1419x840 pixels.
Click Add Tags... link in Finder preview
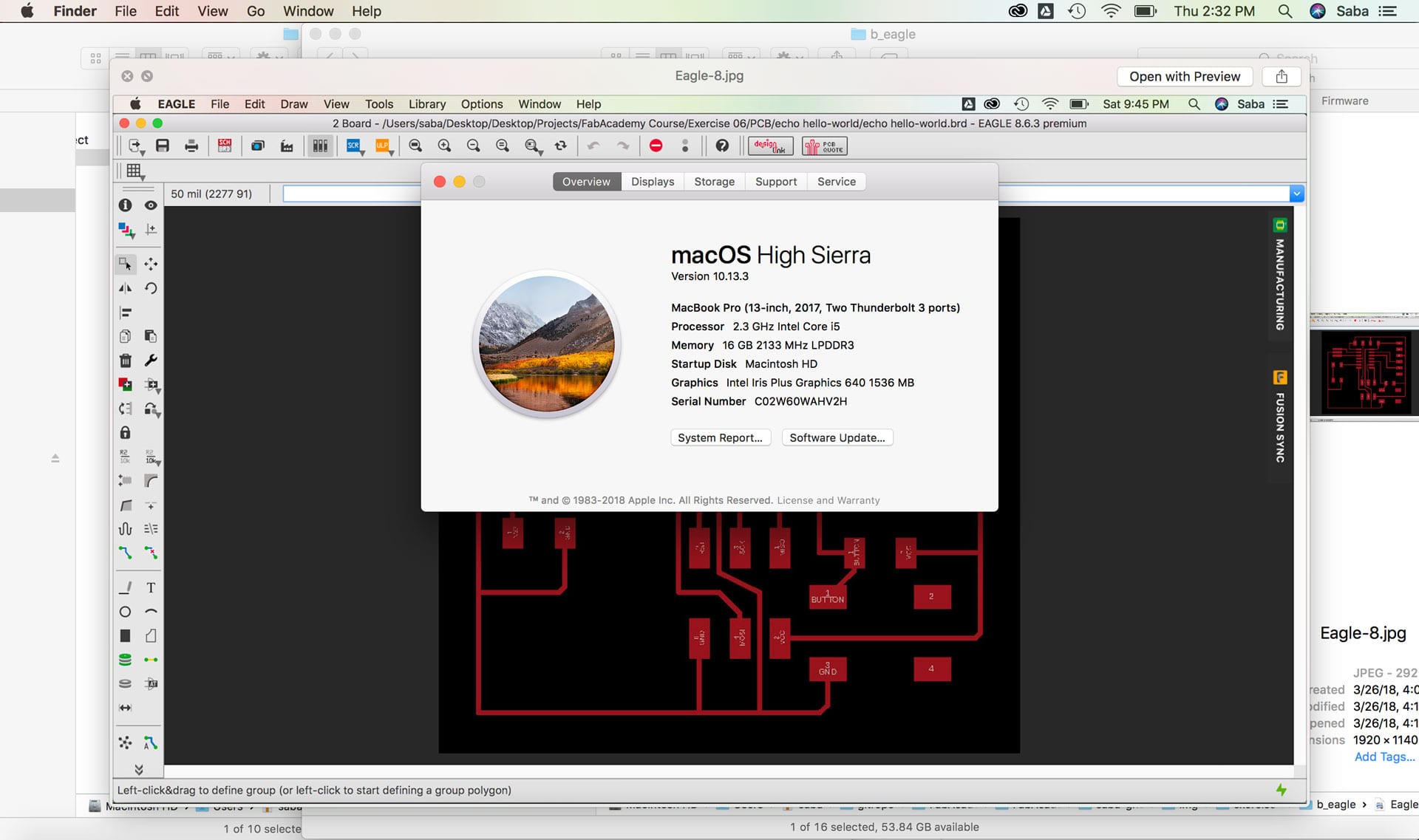click(x=1384, y=757)
